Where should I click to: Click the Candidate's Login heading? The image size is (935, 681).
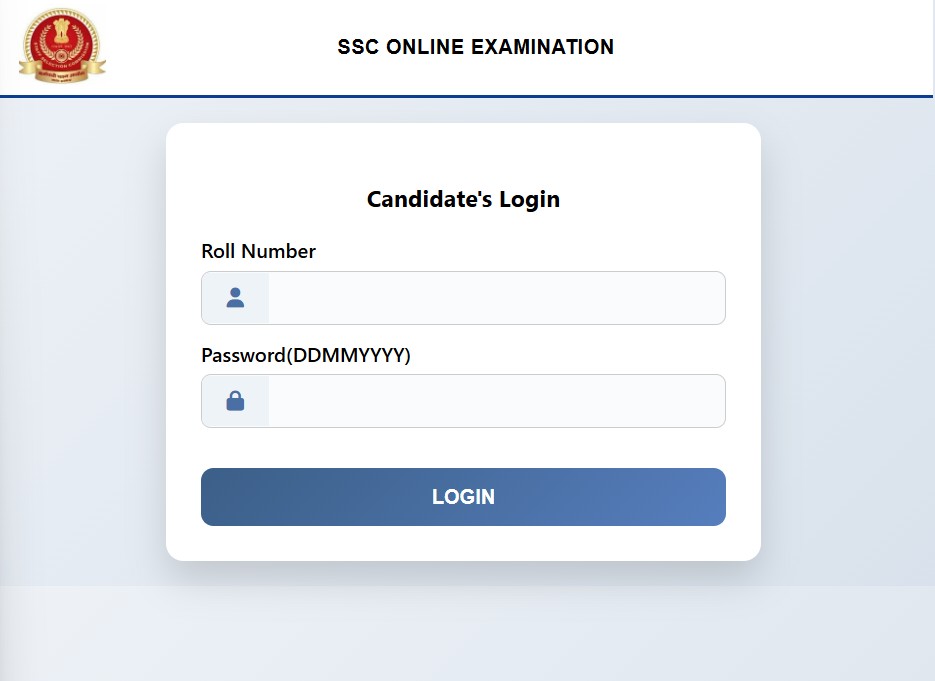pos(463,199)
